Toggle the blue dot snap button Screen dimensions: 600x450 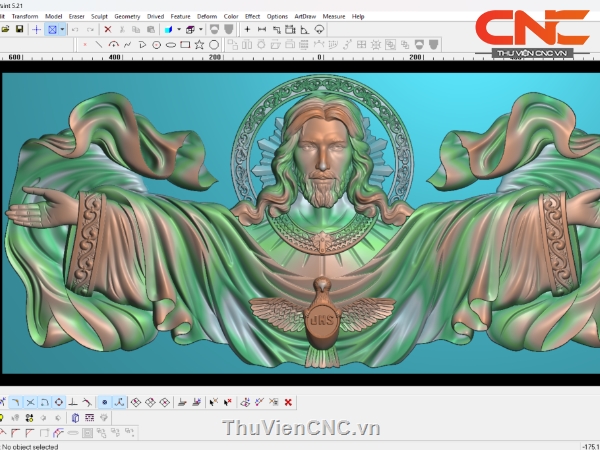104,402
